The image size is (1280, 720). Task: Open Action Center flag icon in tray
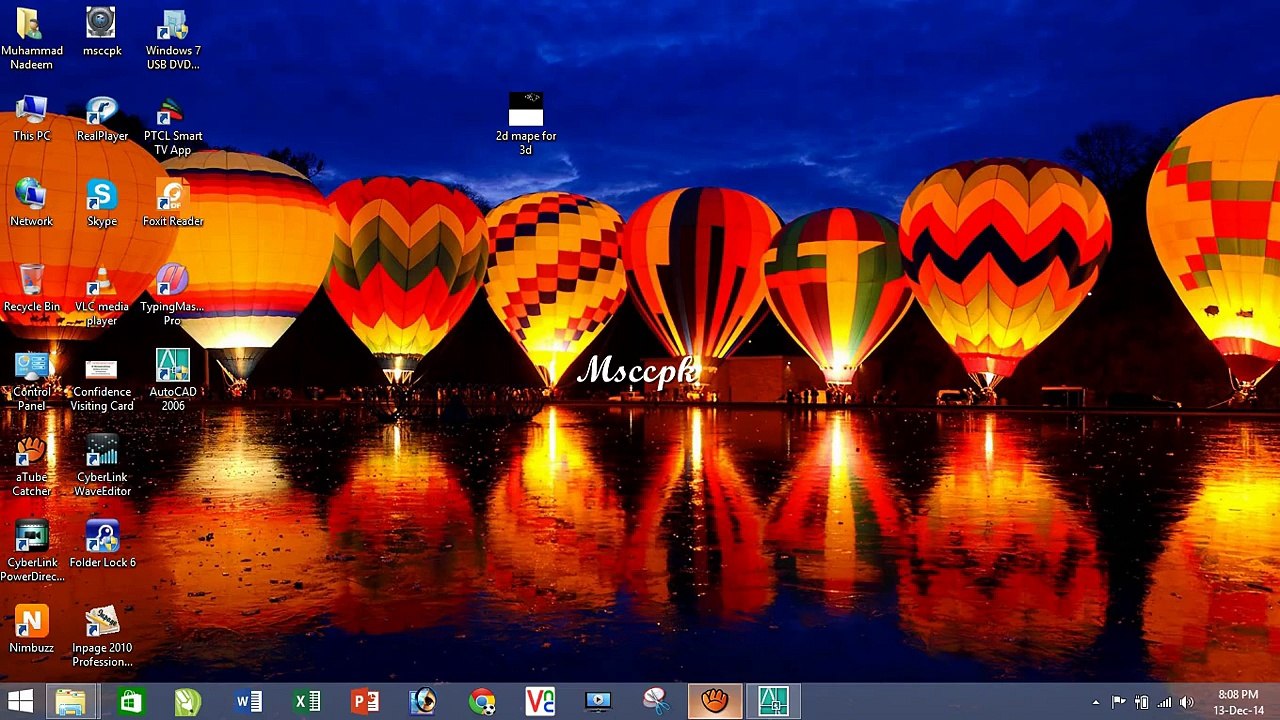click(x=1118, y=702)
